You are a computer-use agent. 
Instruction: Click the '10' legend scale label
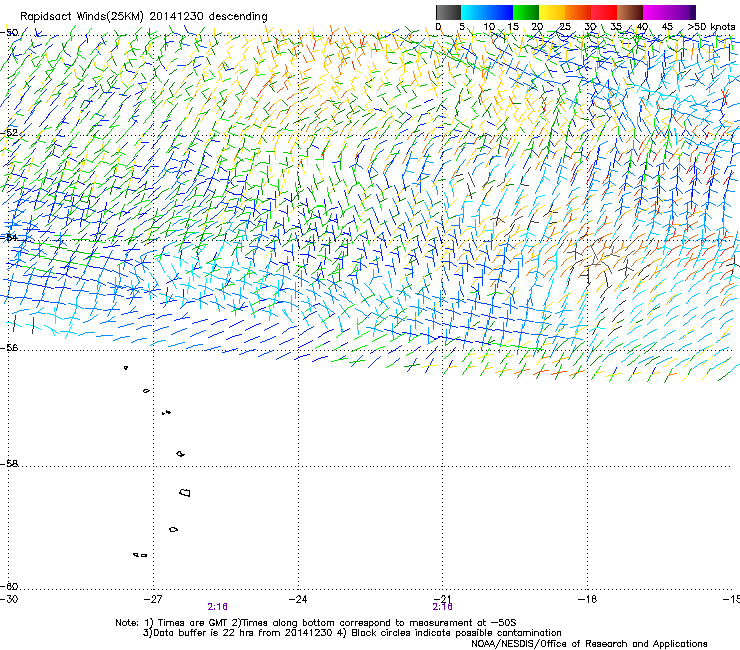[489, 26]
